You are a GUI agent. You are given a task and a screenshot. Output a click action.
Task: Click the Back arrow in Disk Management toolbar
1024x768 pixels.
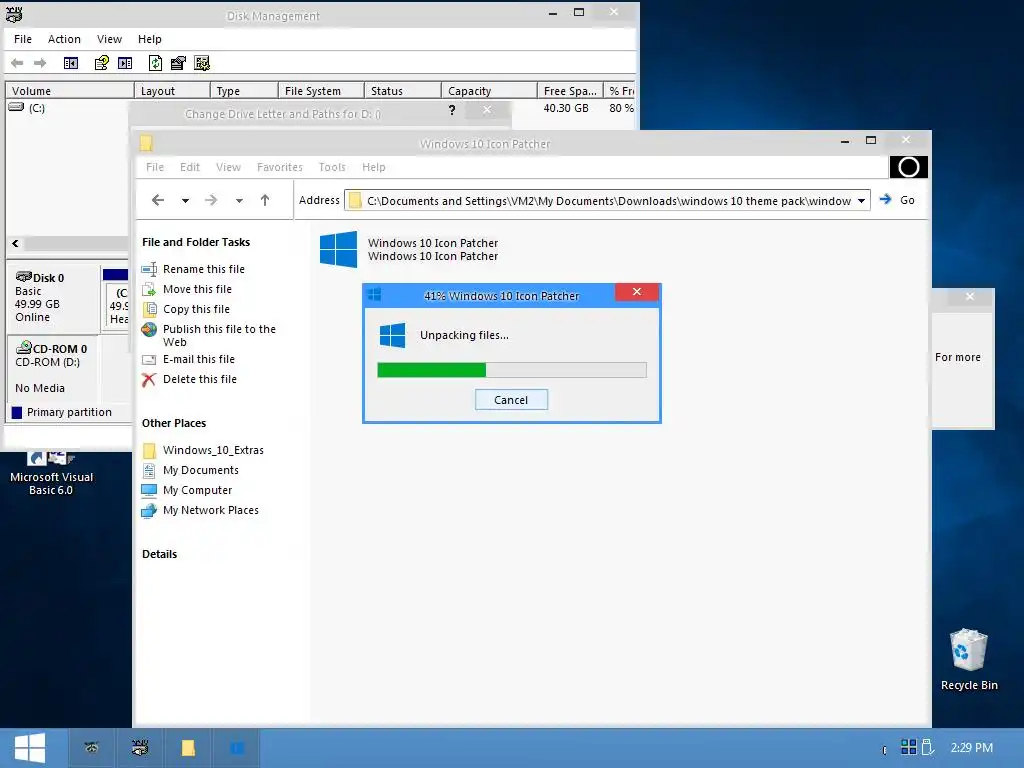click(18, 63)
